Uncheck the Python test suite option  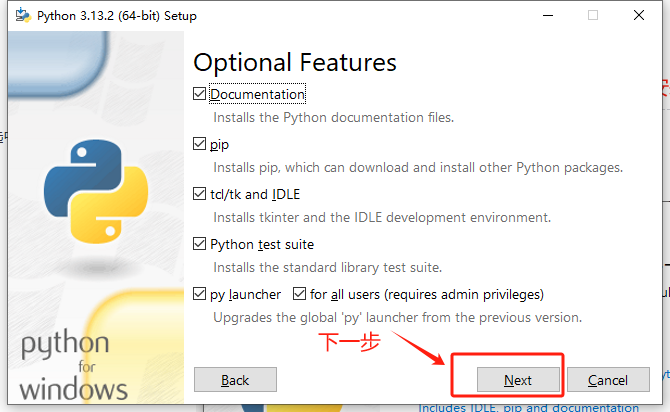click(199, 244)
